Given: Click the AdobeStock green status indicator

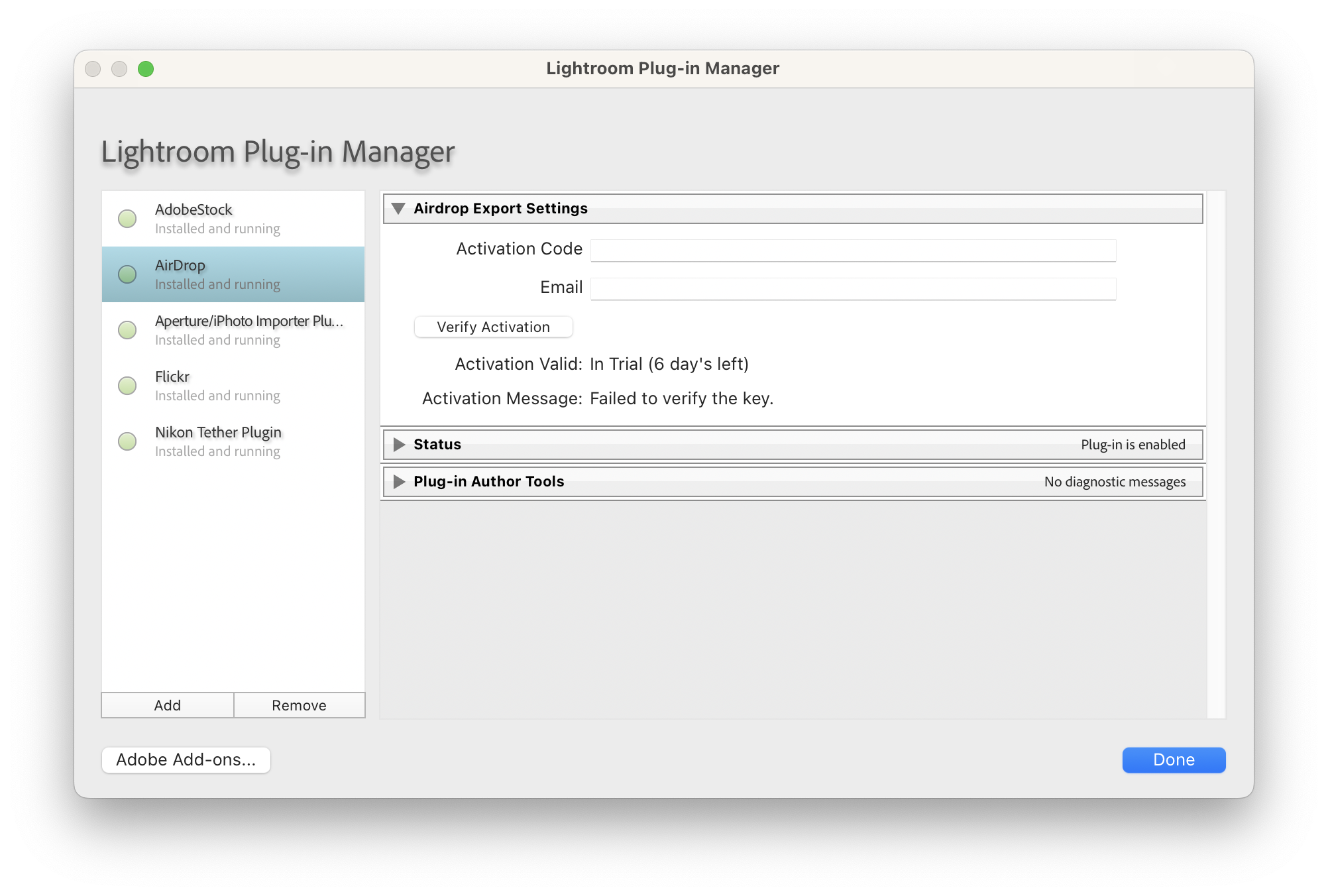Looking at the screenshot, I should [127, 219].
